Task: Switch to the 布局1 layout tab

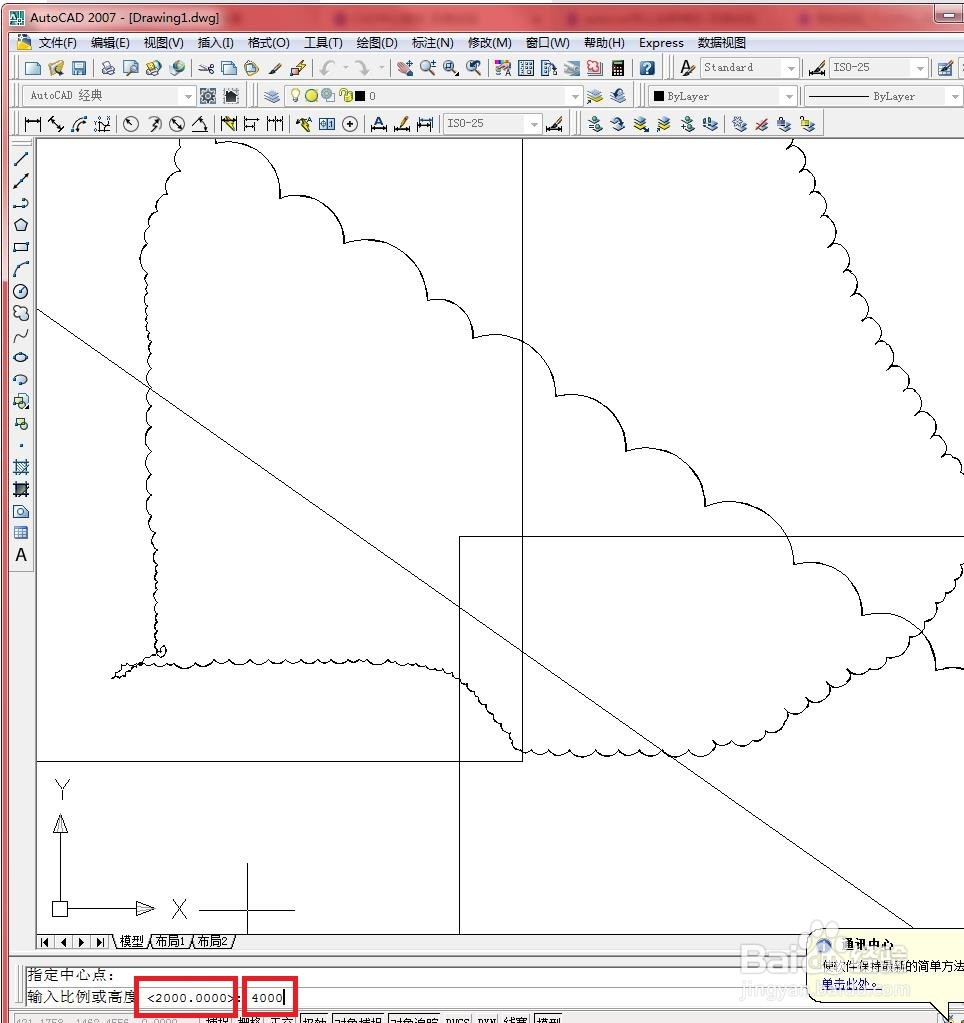Action: coord(171,941)
